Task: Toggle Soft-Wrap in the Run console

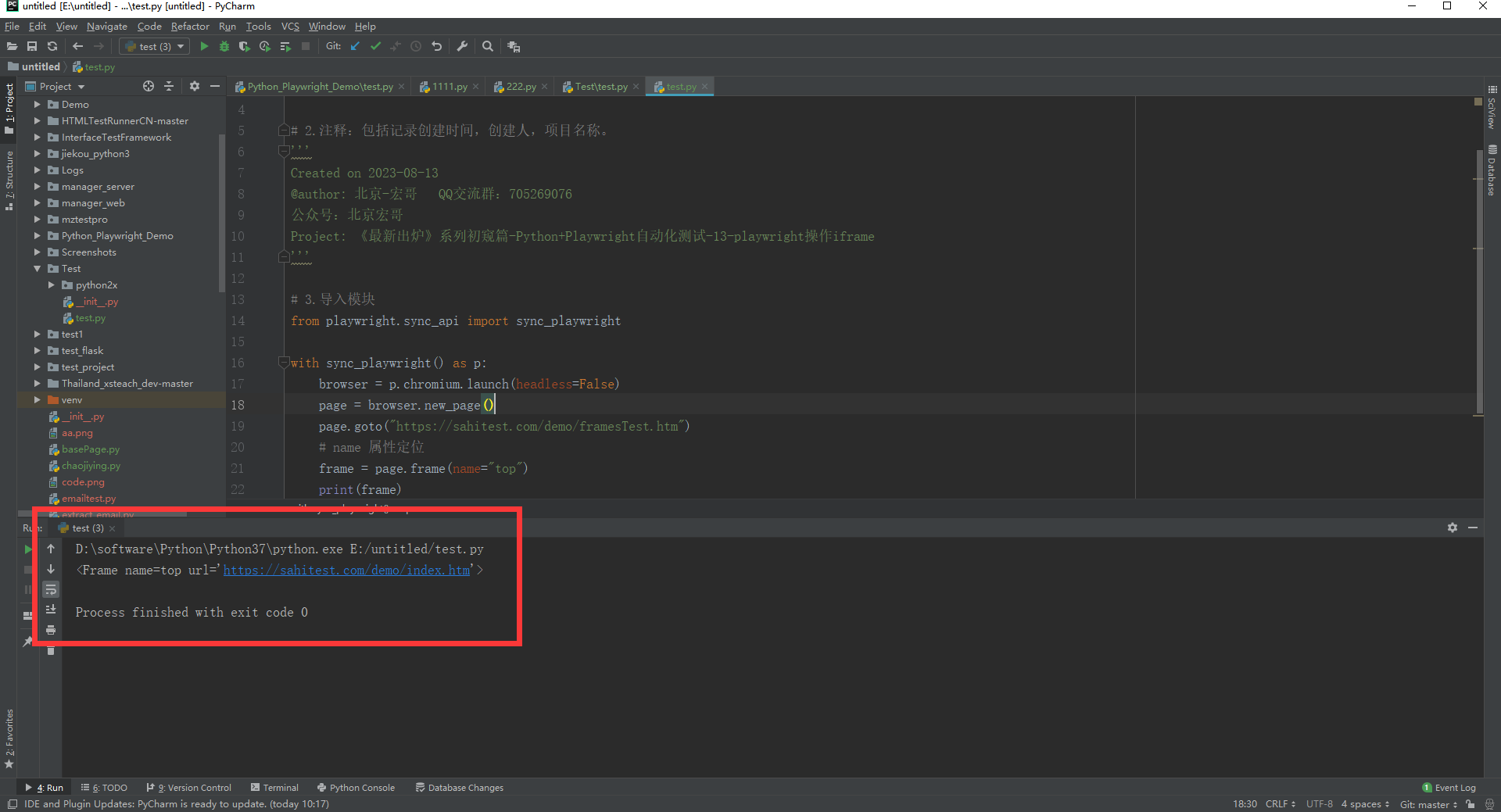Action: coord(51,590)
